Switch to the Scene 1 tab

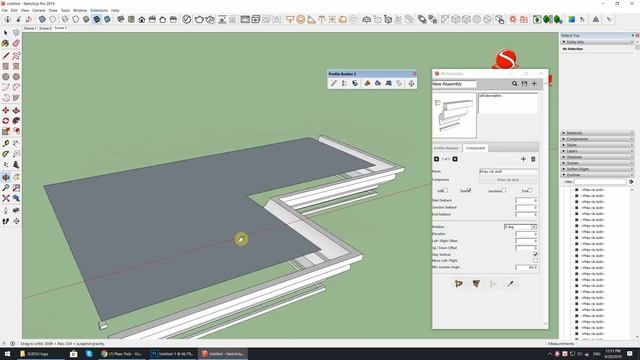tap(29, 28)
